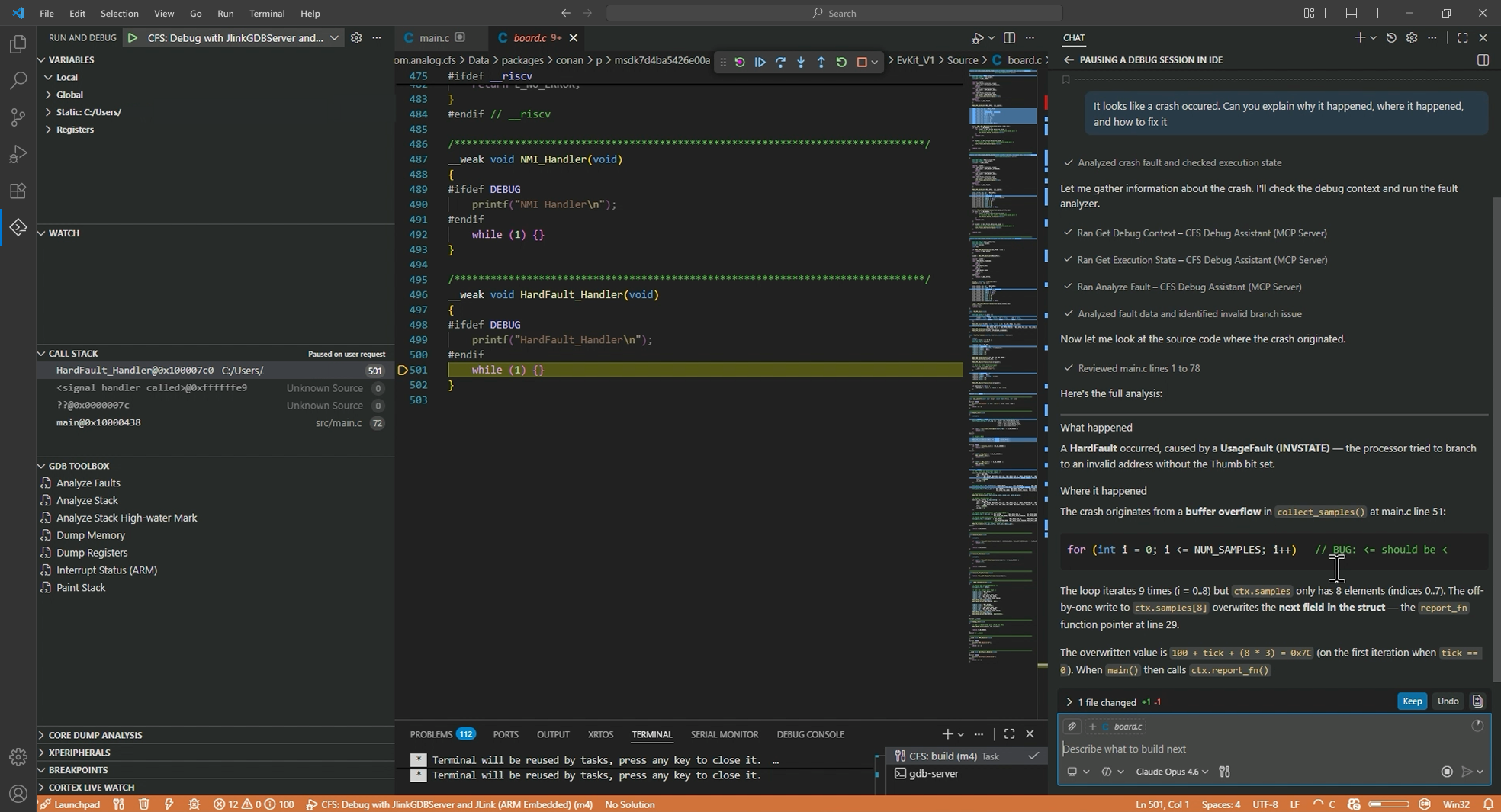The height and width of the screenshot is (812, 1501).
Task: Click the bug icon in the status bar
Action: coord(194,804)
